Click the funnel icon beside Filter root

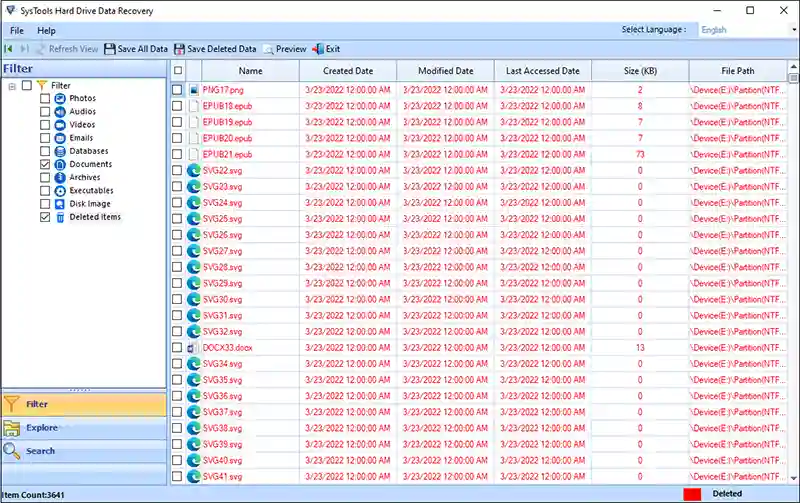click(x=42, y=85)
